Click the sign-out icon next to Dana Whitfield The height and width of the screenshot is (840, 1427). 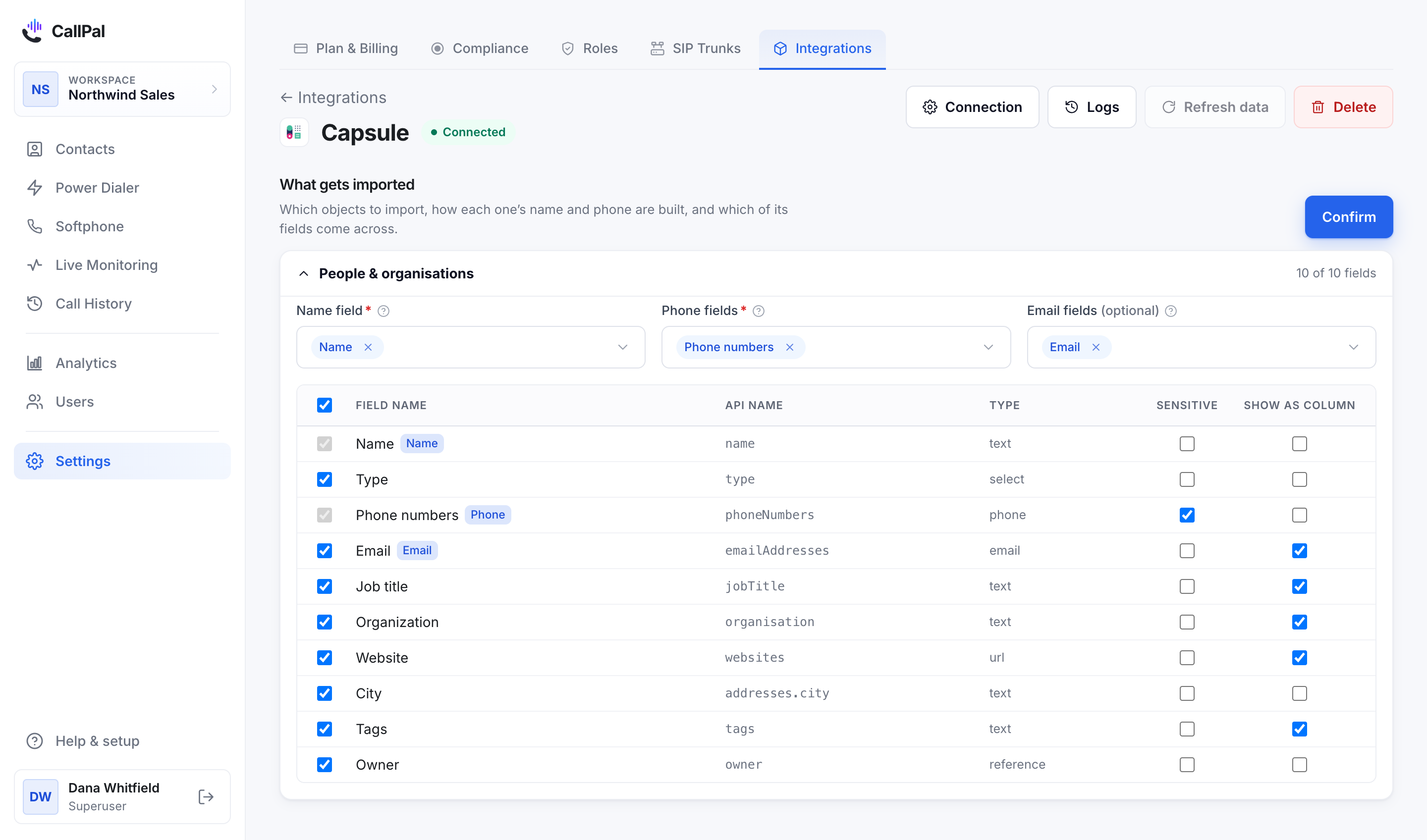(206, 797)
